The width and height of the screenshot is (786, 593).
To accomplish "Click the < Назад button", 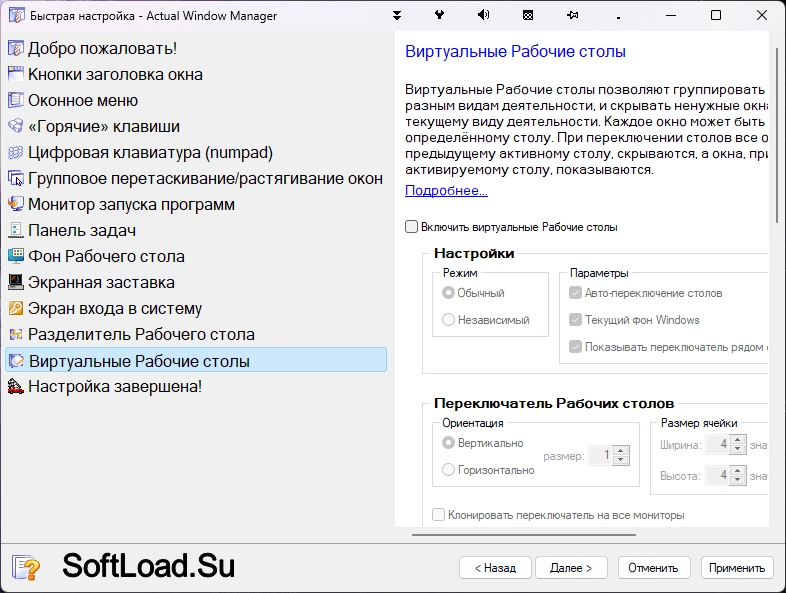I will [495, 568].
